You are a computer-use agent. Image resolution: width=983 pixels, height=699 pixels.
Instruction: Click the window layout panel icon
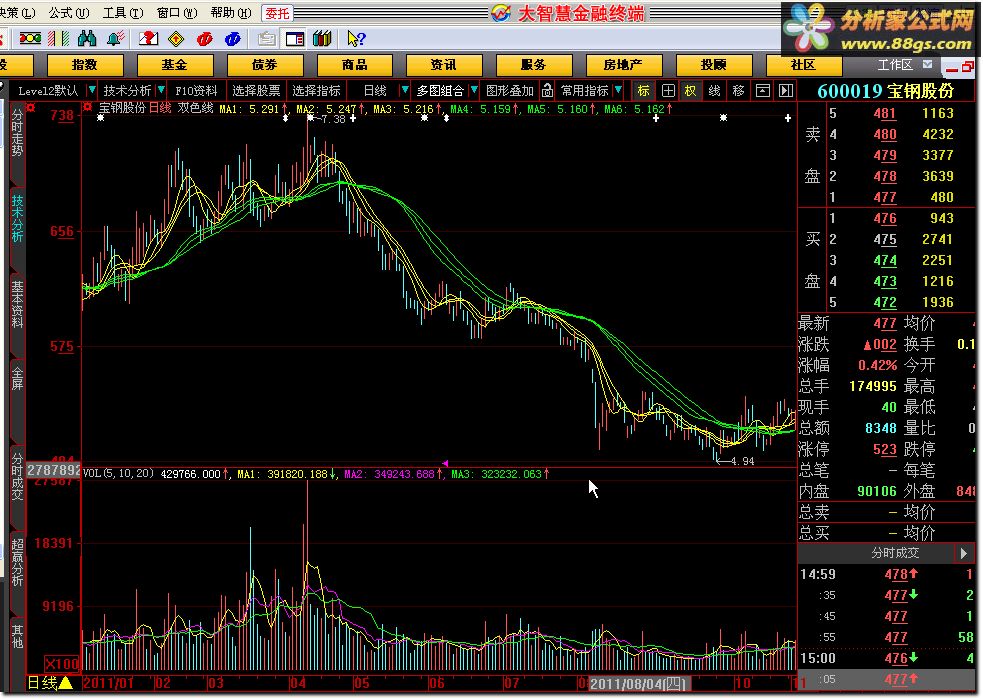(295, 39)
